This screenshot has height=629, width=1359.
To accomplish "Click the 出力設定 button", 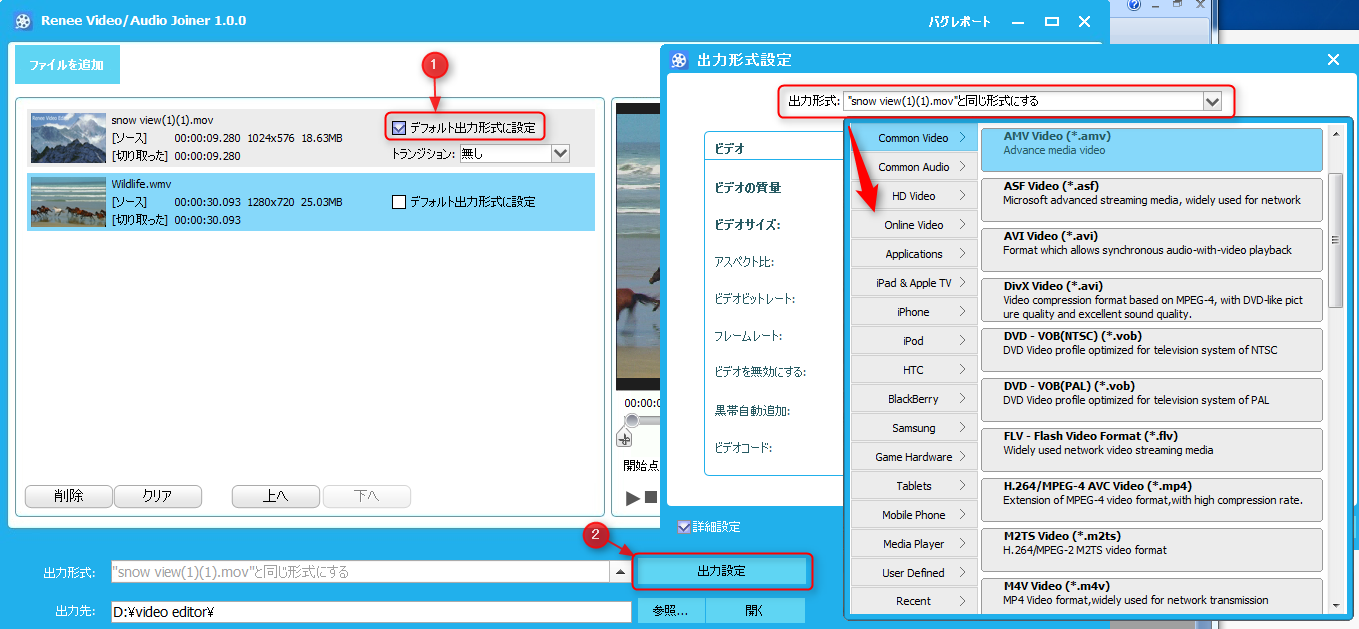I will 721,571.
